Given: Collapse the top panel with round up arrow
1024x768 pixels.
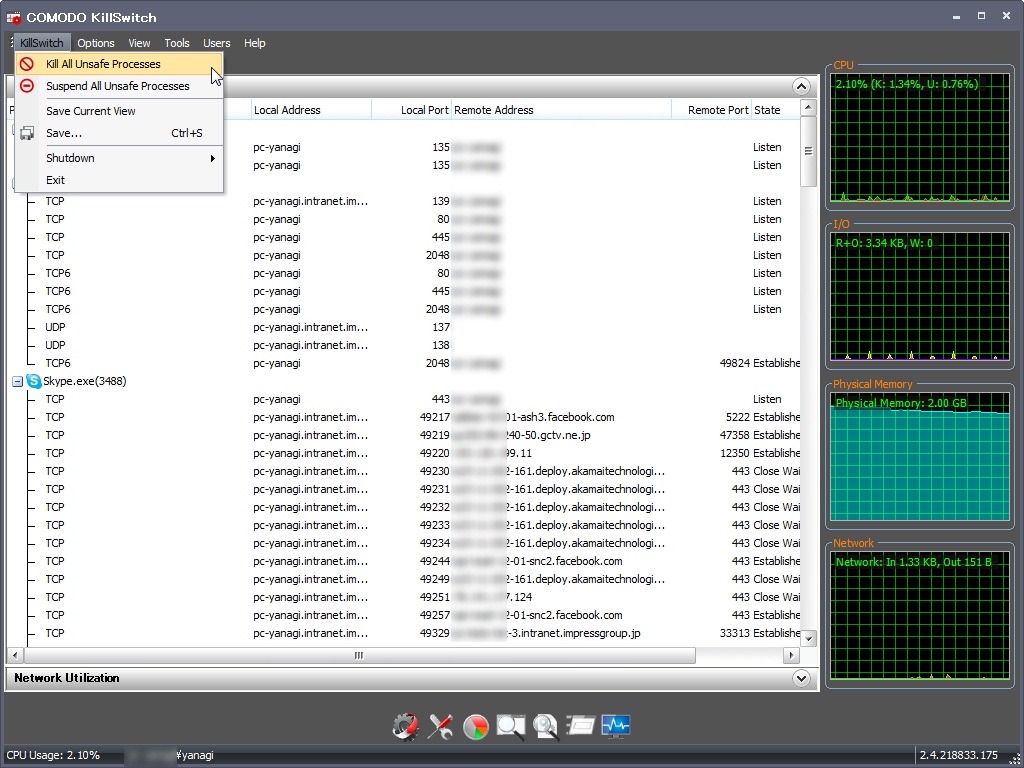Looking at the screenshot, I should [x=801, y=86].
